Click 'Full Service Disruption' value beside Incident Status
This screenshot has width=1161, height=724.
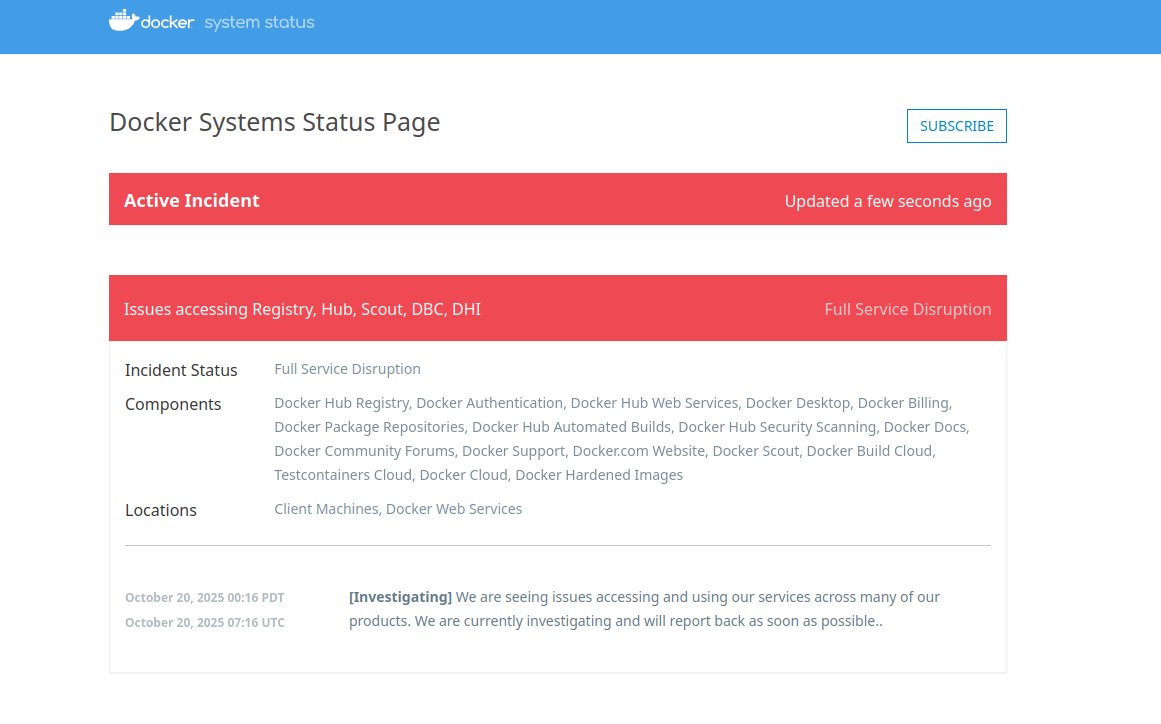pyautogui.click(x=347, y=369)
